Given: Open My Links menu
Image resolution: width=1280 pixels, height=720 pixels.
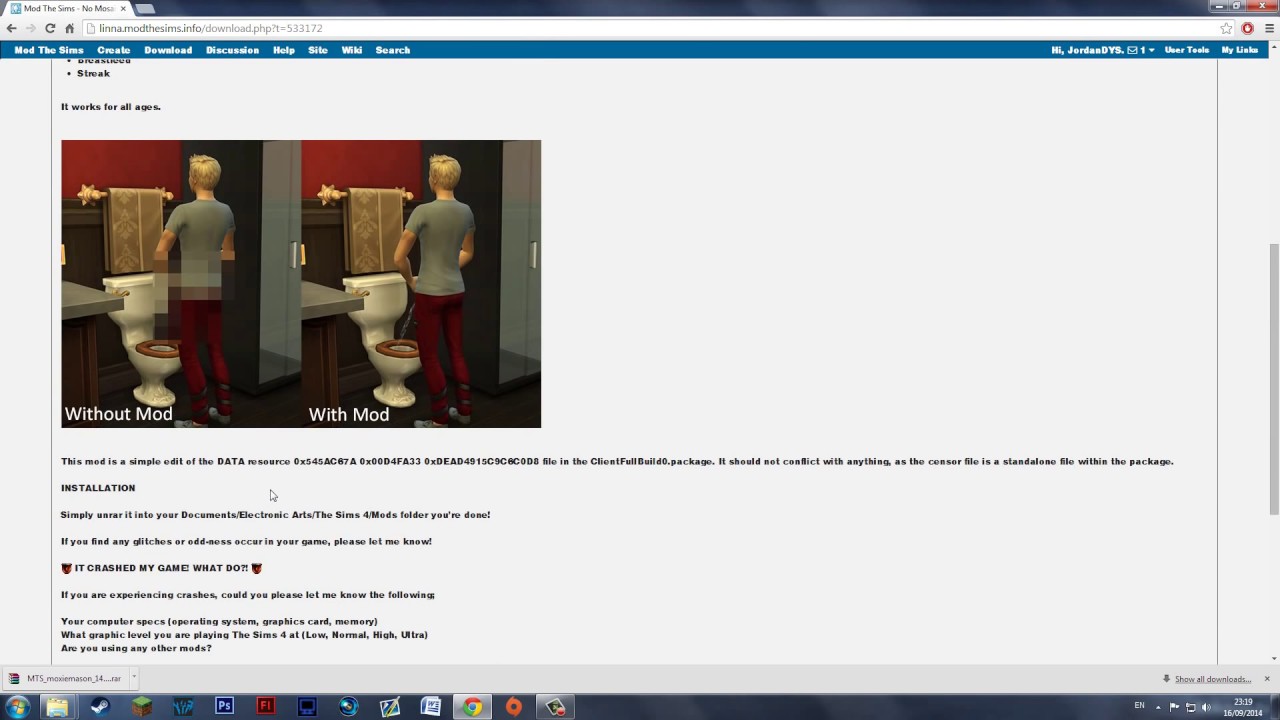Looking at the screenshot, I should [1240, 50].
